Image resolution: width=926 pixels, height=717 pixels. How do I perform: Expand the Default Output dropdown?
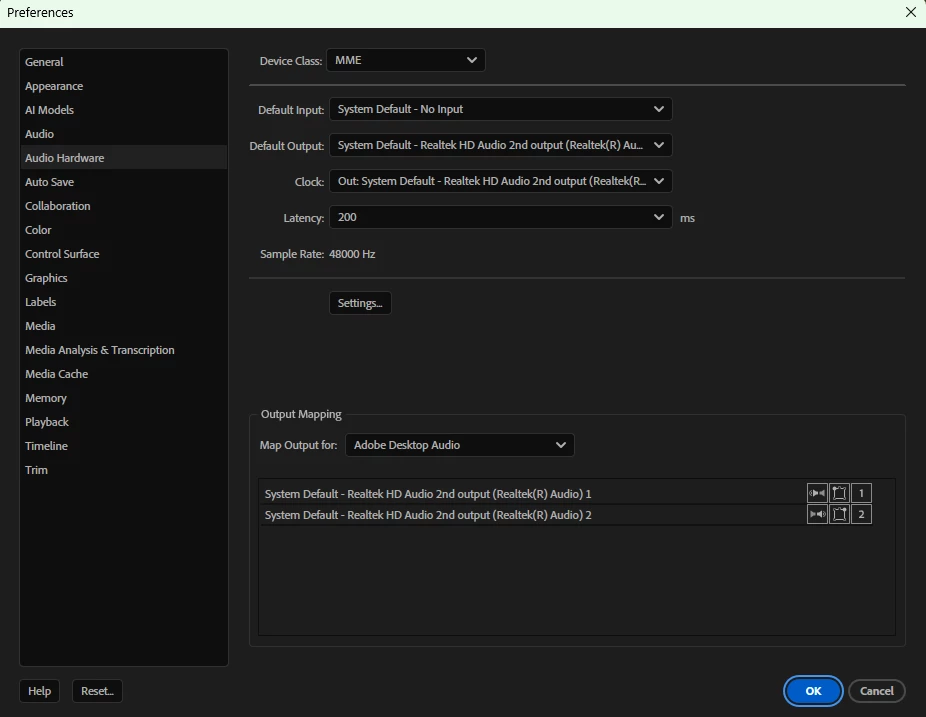(x=501, y=145)
